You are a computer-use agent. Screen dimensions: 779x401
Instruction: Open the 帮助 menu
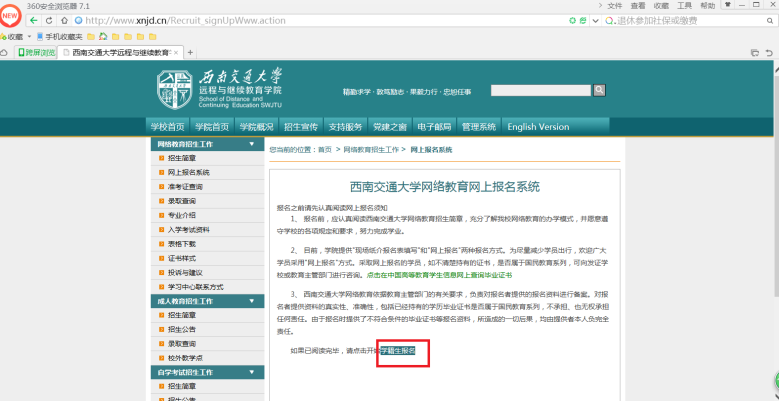[708, 5]
